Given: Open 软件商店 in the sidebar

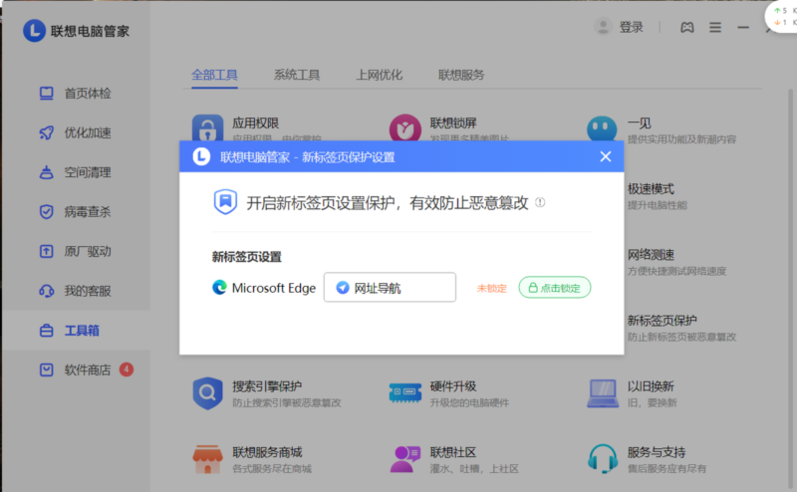Looking at the screenshot, I should click(x=87, y=370).
